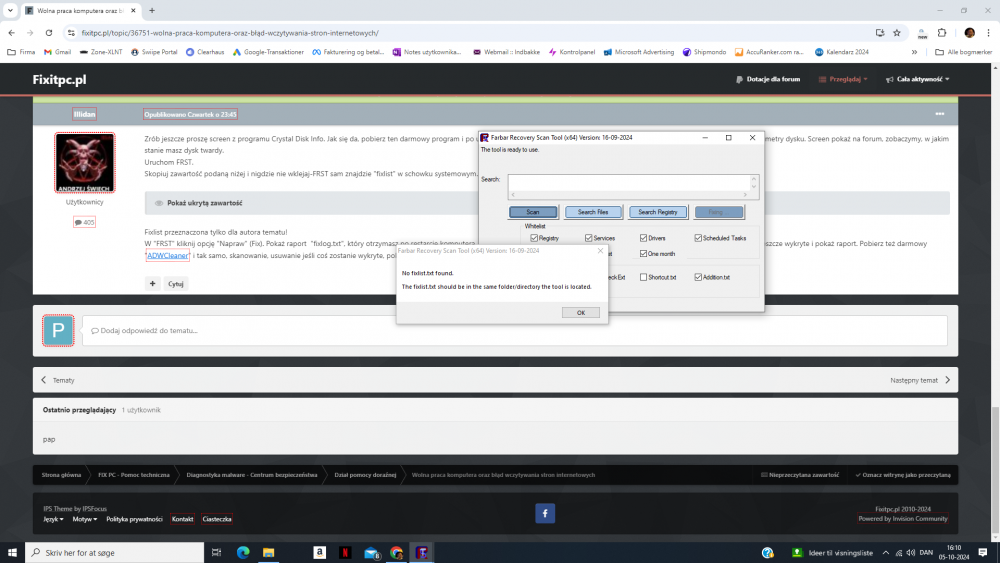Viewport: 1000px width, 563px height.
Task: Open the File Explorer taskbar icon
Action: pyautogui.click(x=268, y=552)
